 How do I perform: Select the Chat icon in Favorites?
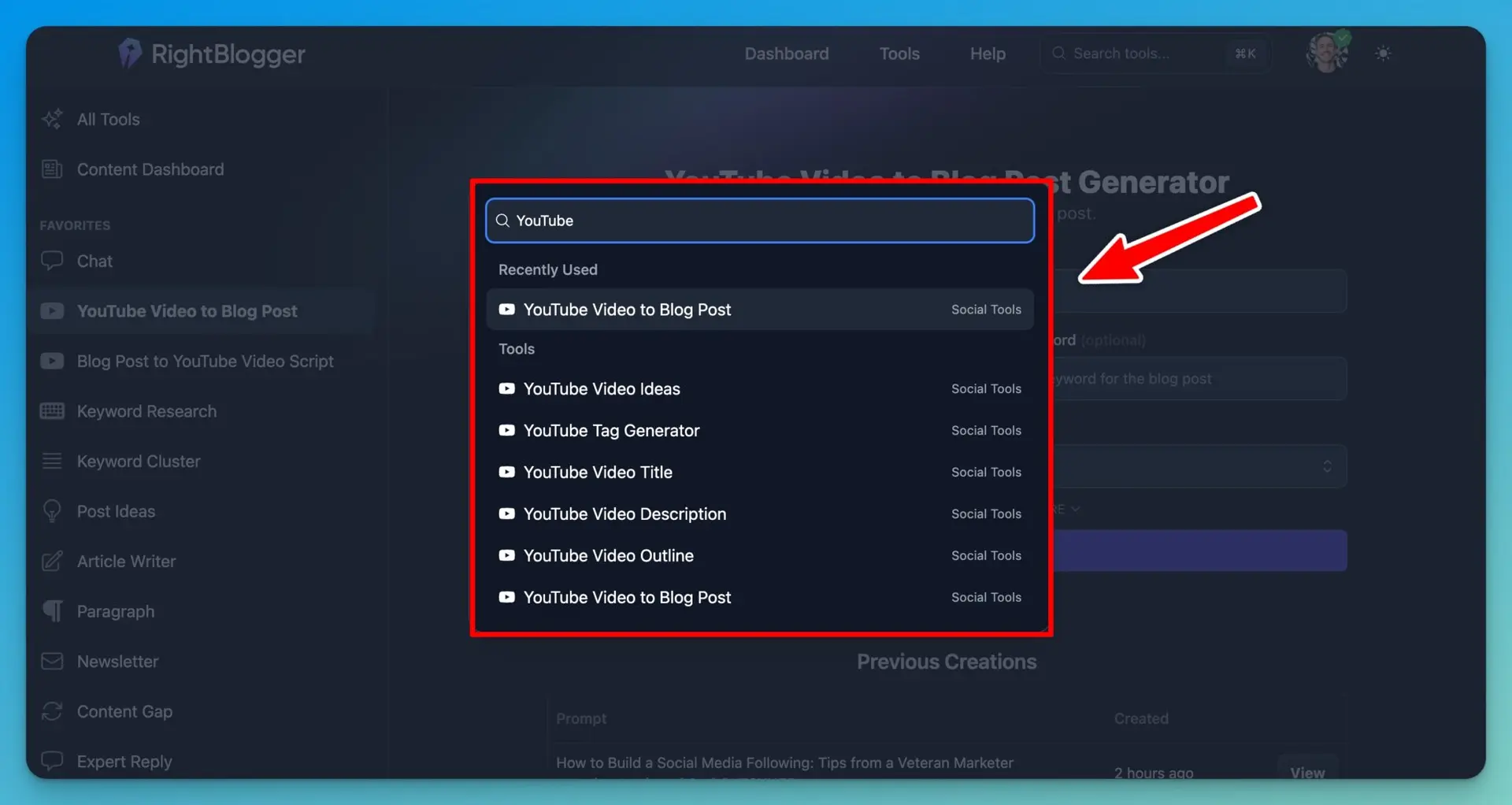[x=52, y=261]
